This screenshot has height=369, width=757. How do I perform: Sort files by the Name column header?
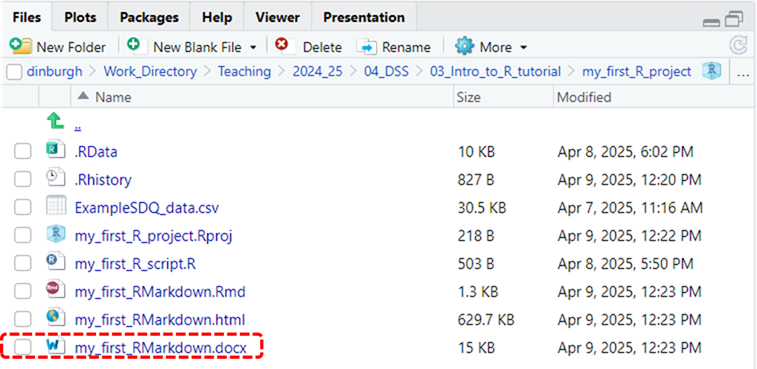263,97
